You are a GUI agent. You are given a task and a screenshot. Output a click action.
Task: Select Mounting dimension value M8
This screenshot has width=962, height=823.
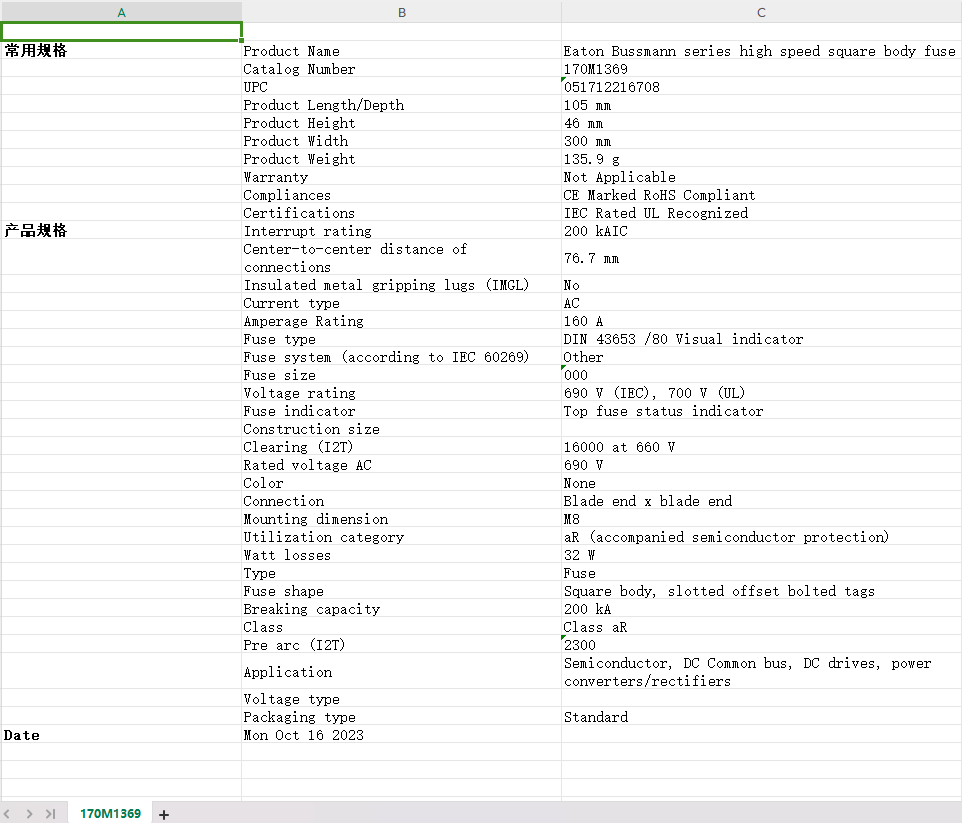point(761,519)
